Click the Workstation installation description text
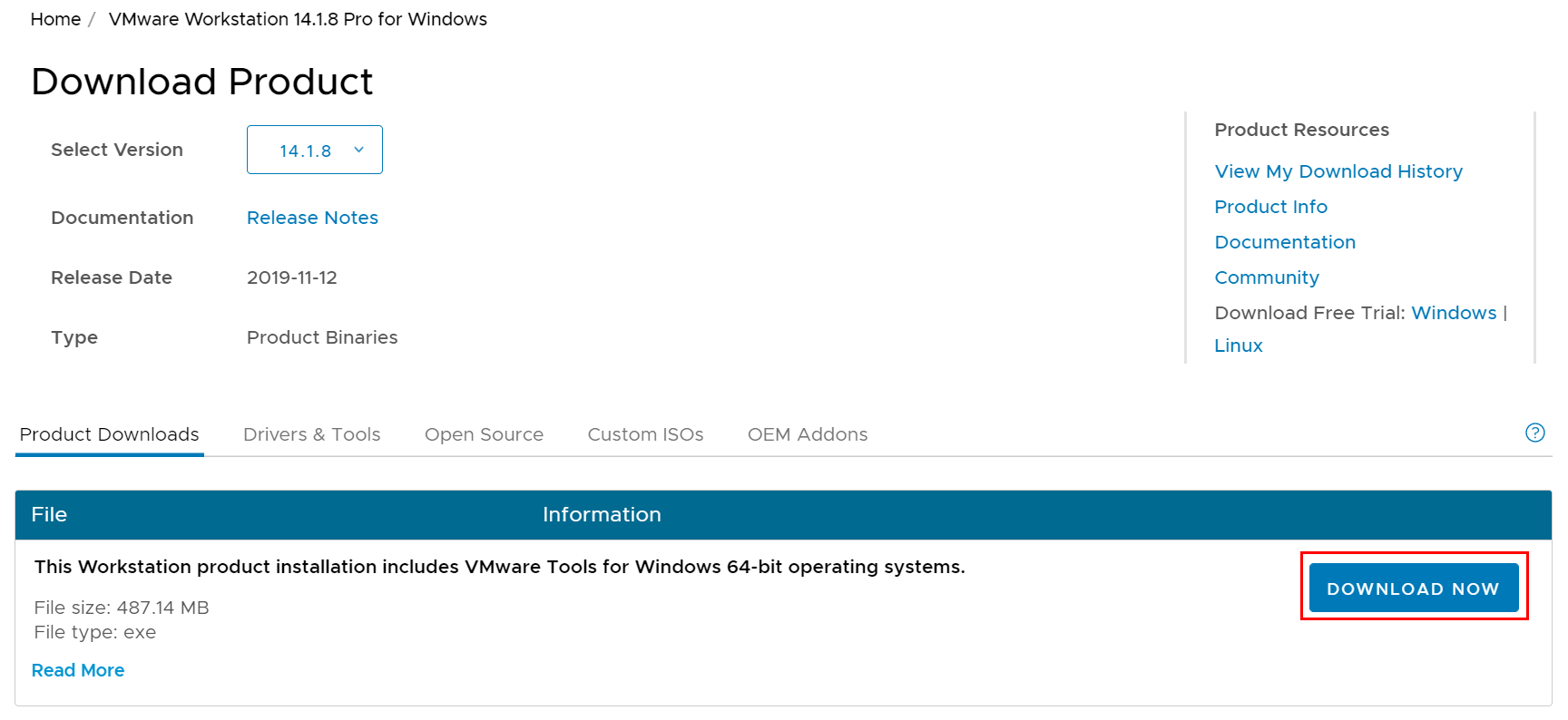The width and height of the screenshot is (1568, 720). pos(499,567)
